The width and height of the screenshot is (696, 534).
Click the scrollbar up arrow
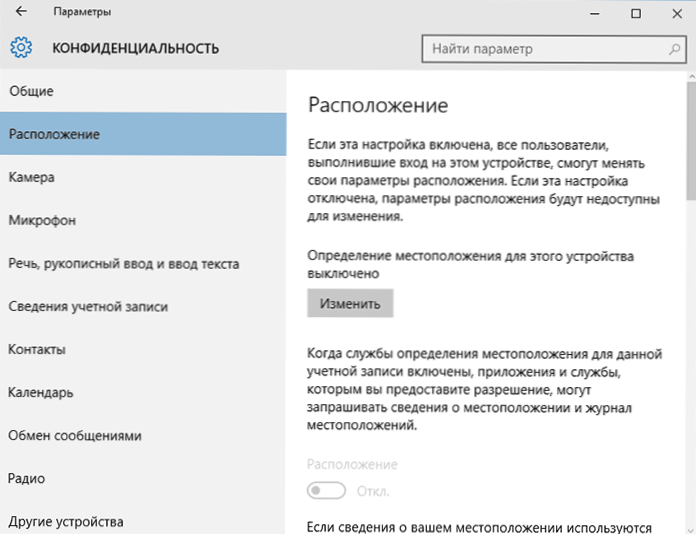[692, 76]
